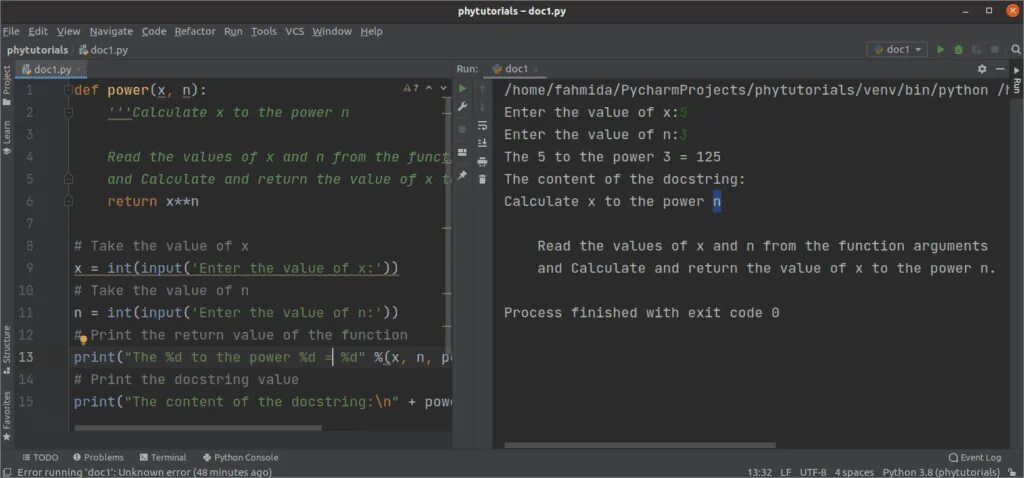Screen dimensions: 1024x478
Task: Click the editor horizontal scrollbar thumb
Action: point(198,428)
